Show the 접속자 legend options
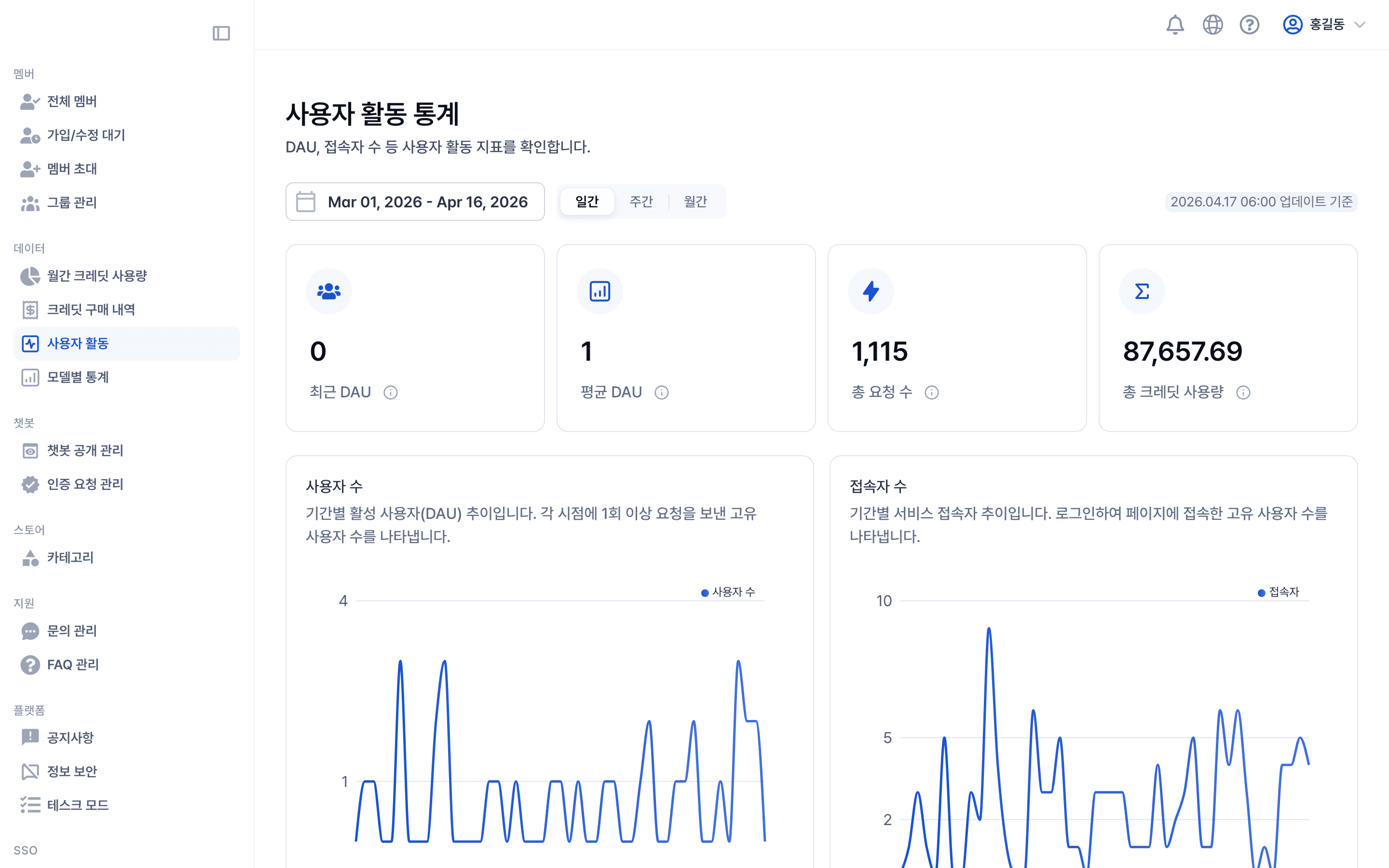Screen dimensions: 1389x868 pyautogui.click(x=1279, y=592)
